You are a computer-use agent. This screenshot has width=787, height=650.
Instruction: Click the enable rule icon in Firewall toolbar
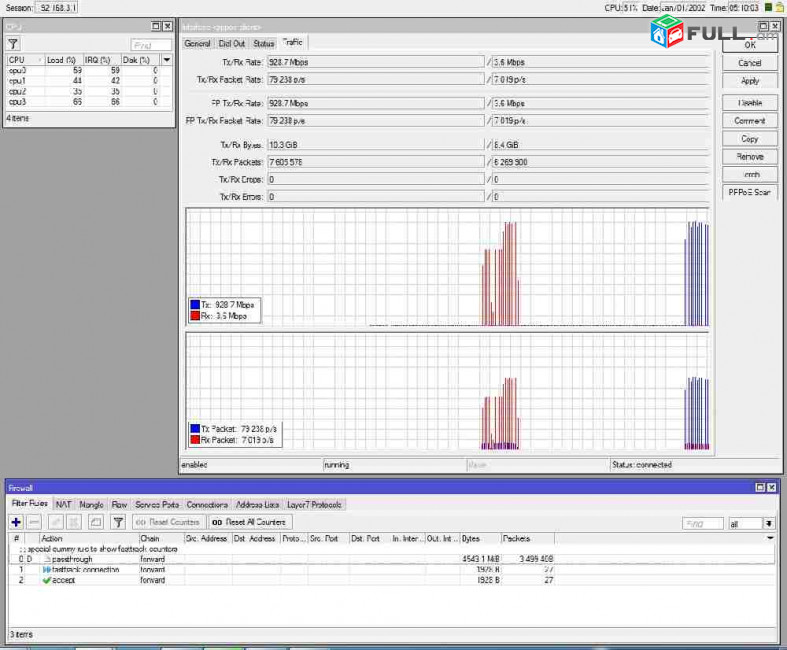[x=56, y=523]
